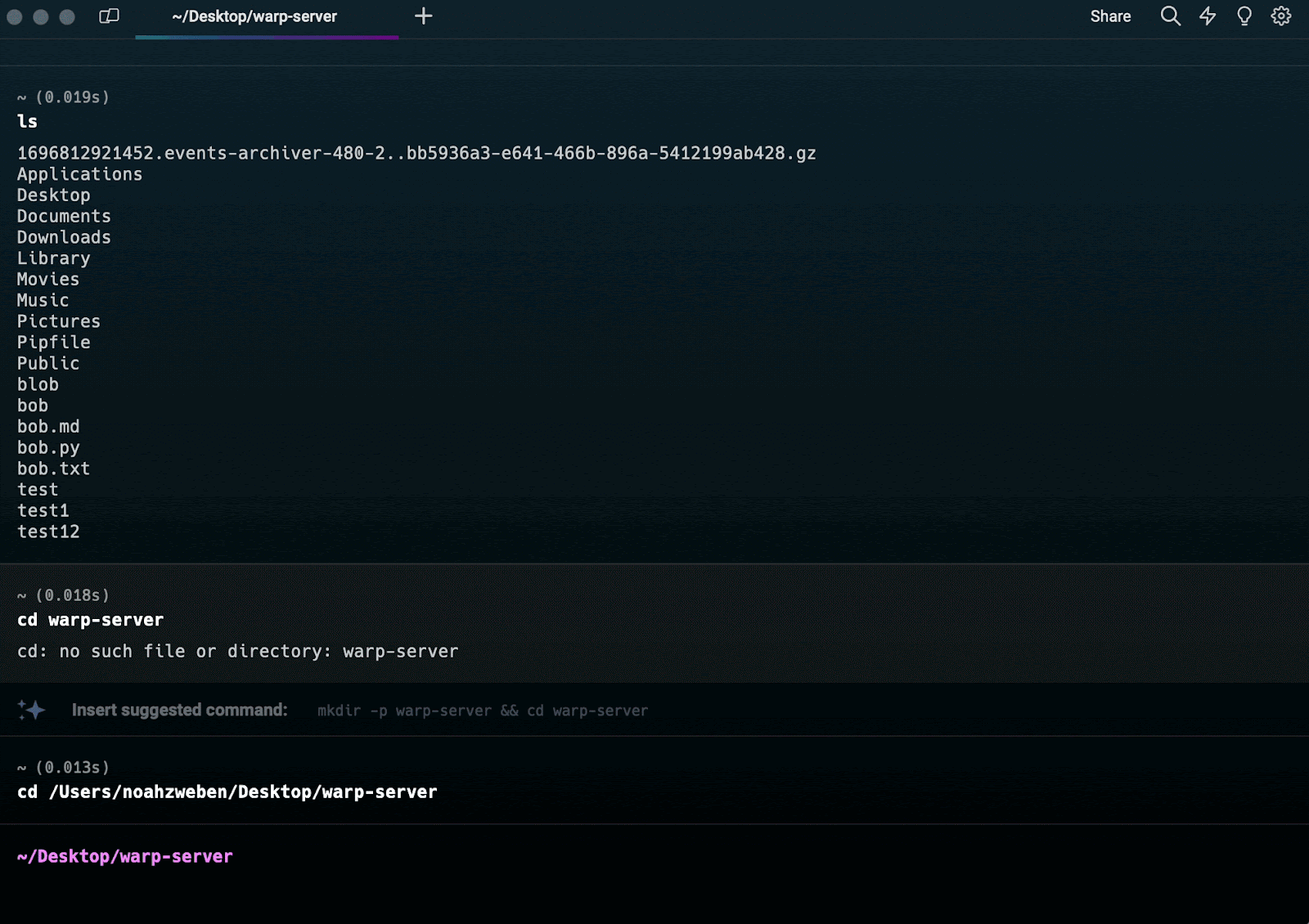View tips using the lightbulb icon
This screenshot has height=924, width=1309.
click(x=1244, y=16)
